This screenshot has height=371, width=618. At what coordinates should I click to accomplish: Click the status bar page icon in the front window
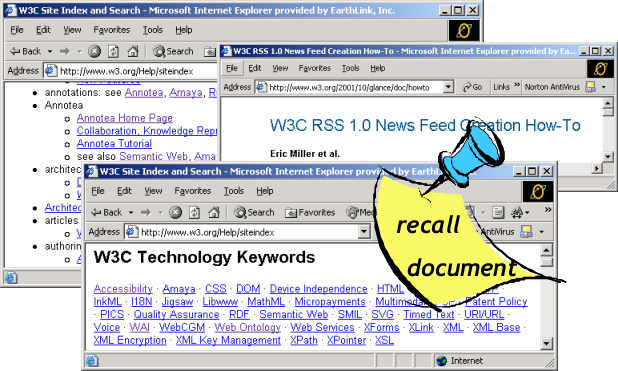coord(92,360)
